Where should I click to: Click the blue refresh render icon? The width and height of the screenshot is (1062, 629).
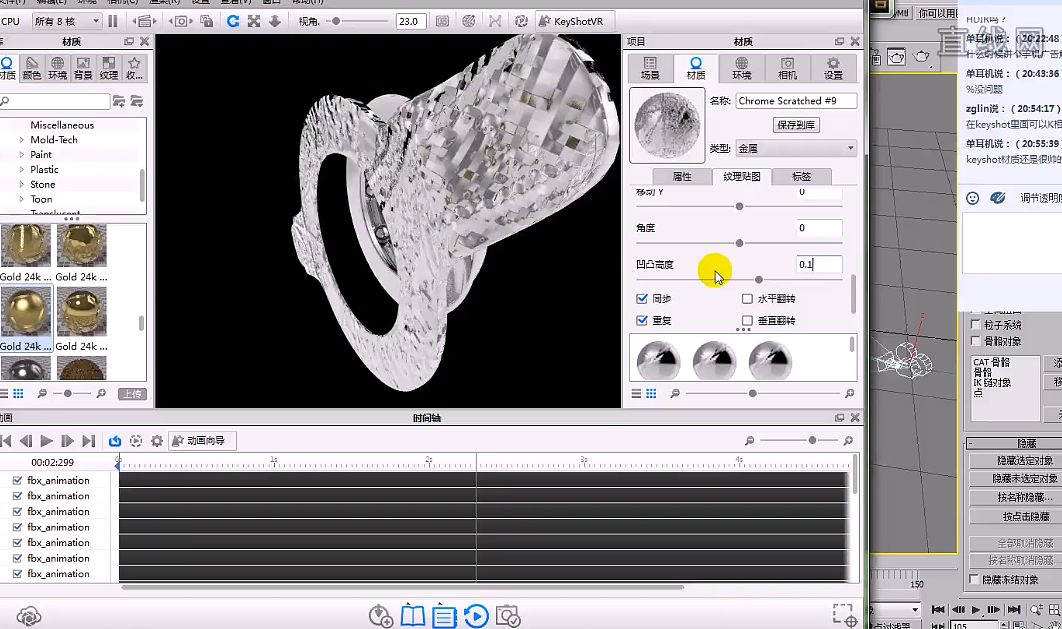coord(233,21)
